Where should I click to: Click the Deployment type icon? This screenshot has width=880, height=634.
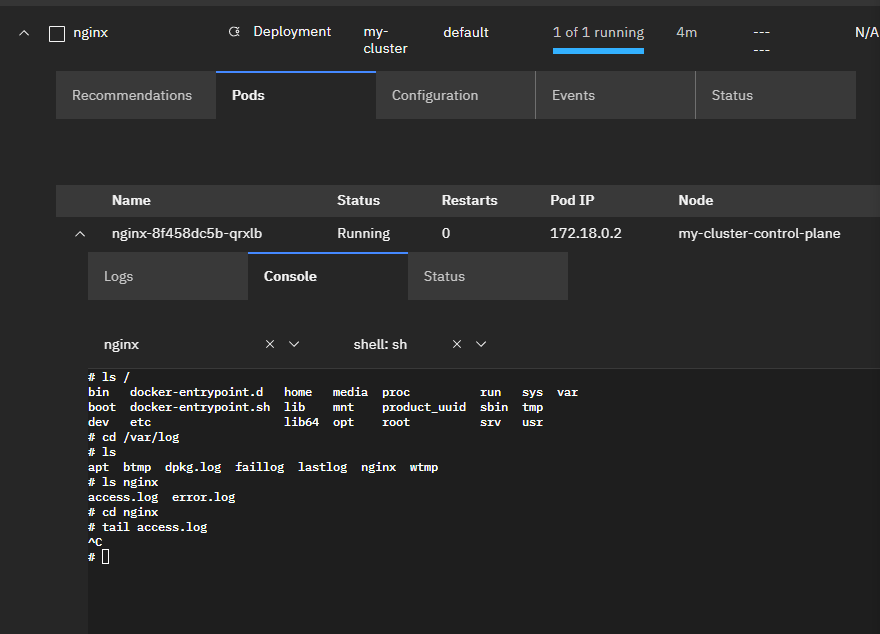(x=234, y=32)
